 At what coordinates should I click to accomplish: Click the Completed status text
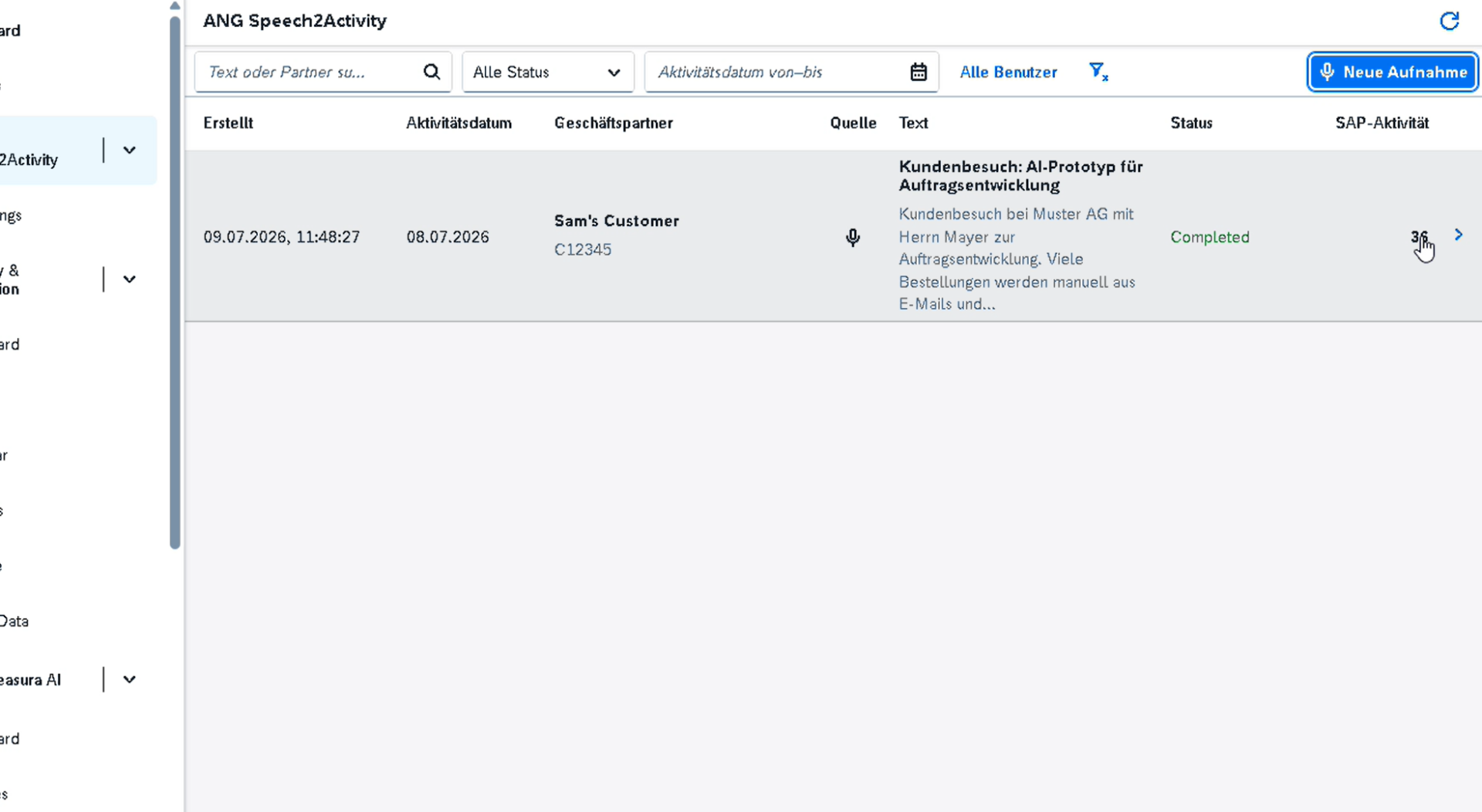tap(1210, 237)
